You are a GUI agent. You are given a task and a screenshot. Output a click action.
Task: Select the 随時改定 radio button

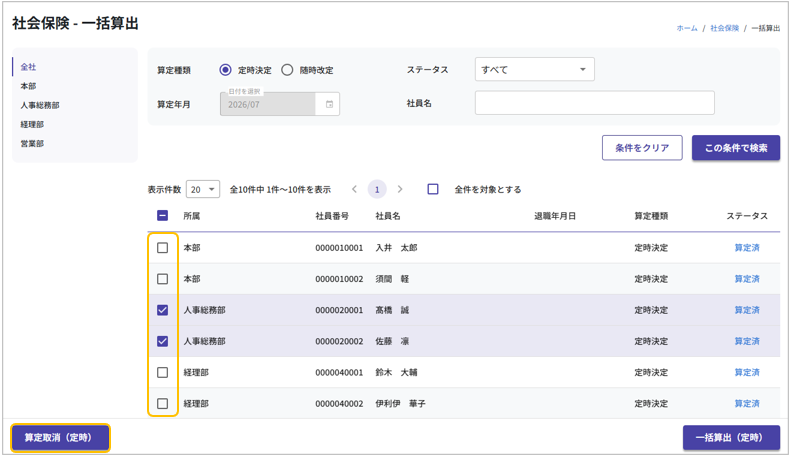tap(287, 70)
